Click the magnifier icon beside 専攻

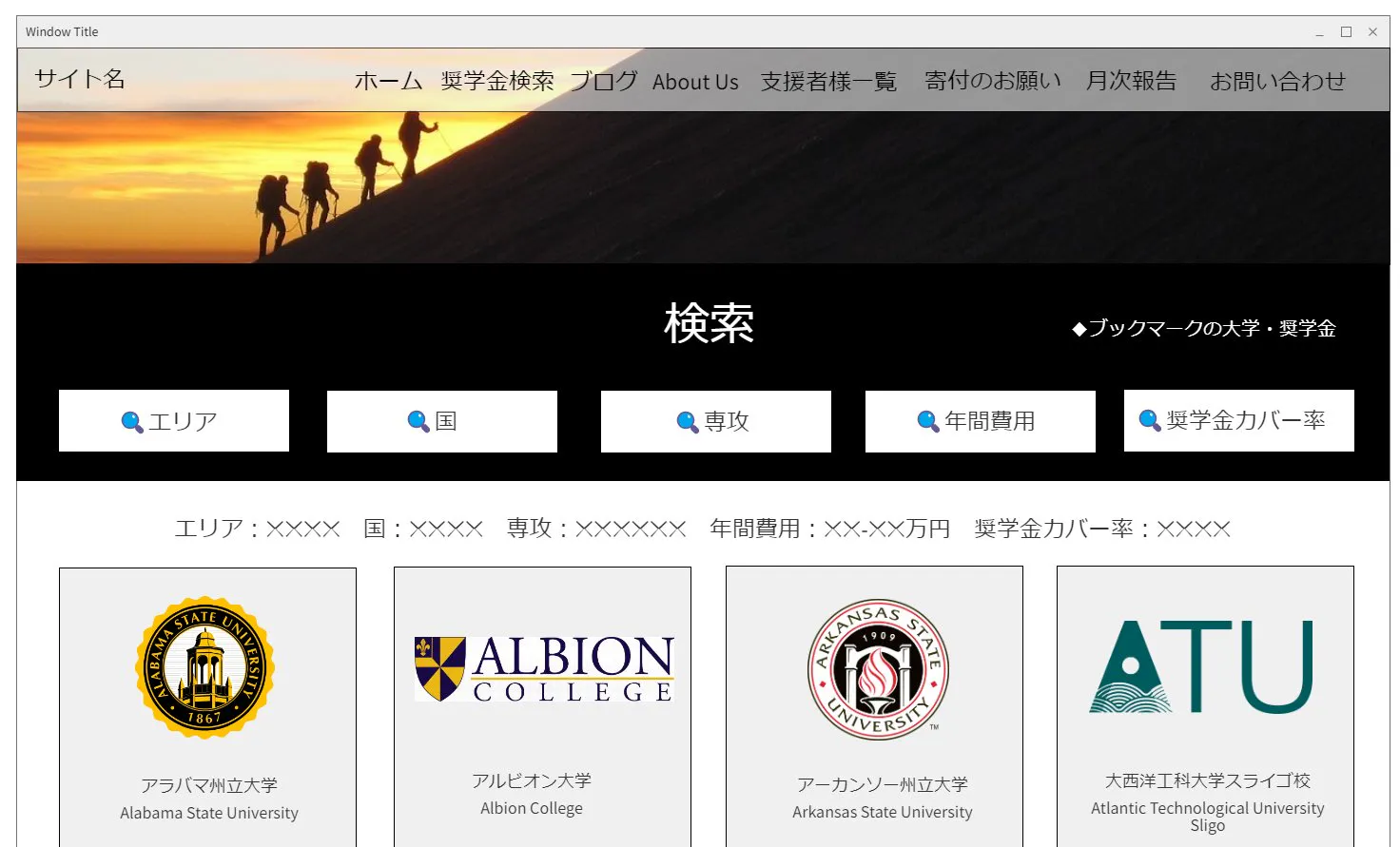(x=688, y=421)
